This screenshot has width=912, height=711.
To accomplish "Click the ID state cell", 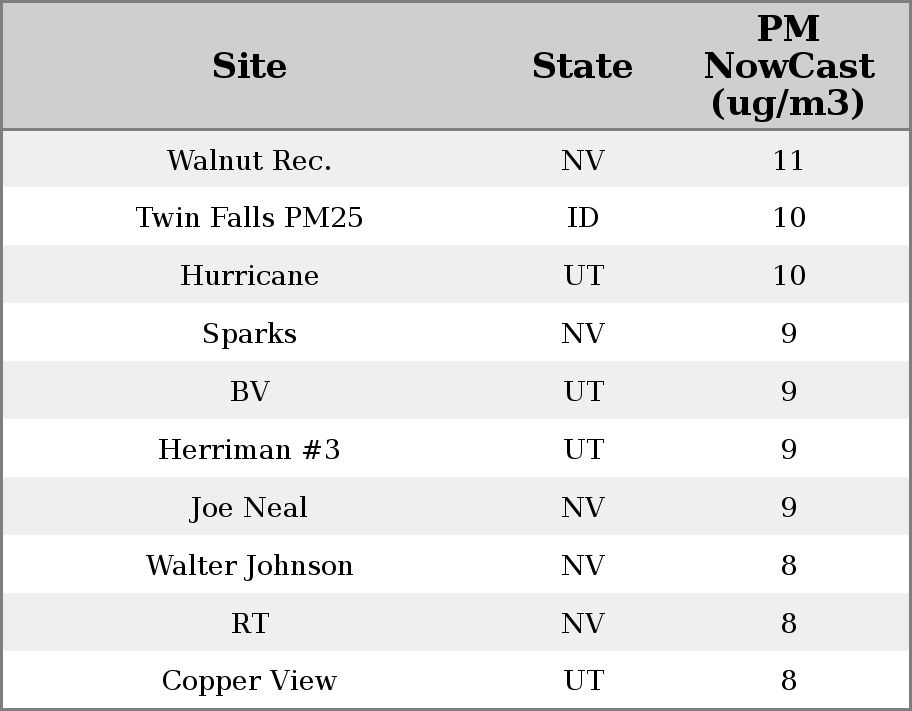I will click(583, 218).
